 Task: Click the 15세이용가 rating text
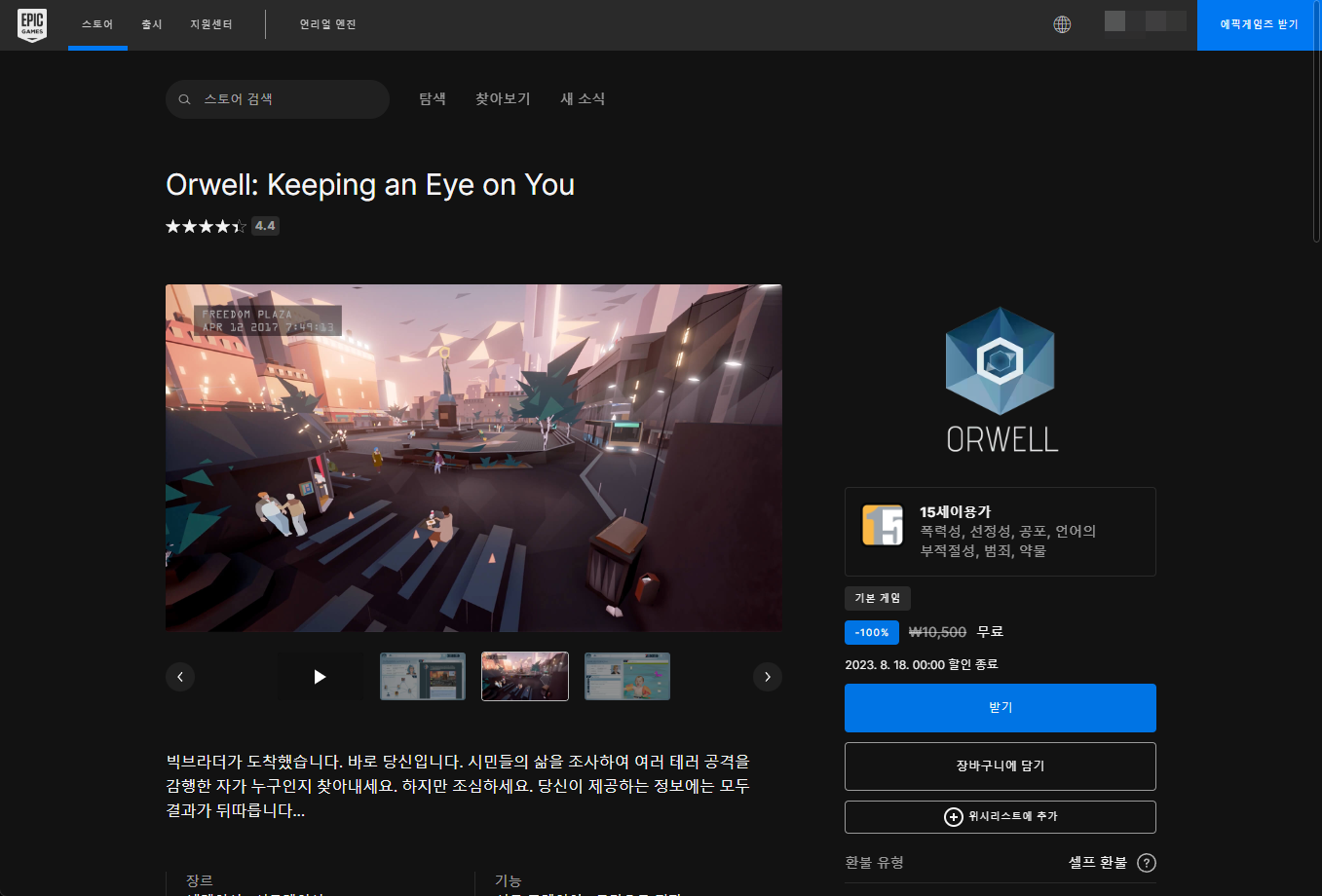[x=956, y=511]
